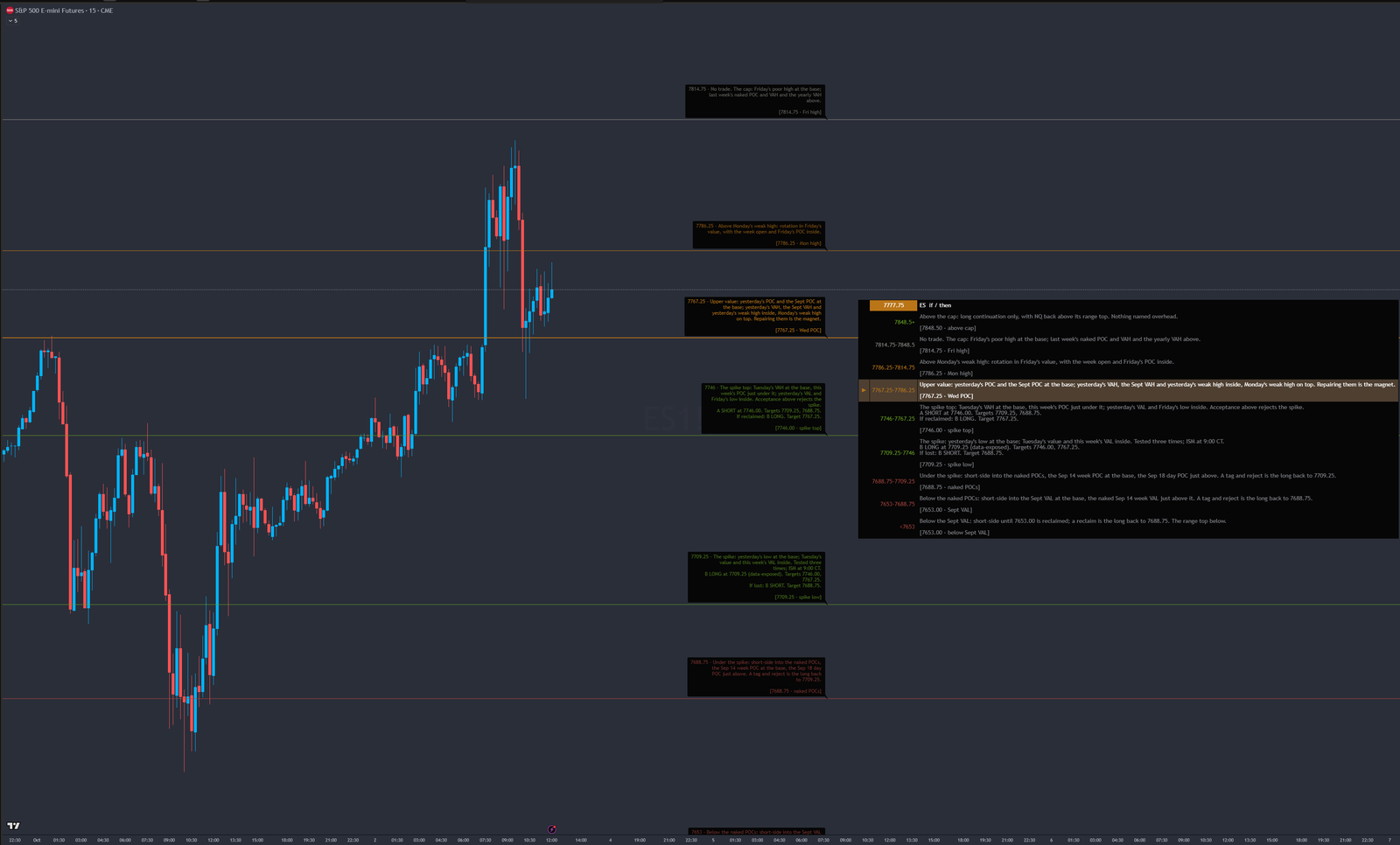Image resolution: width=1400 pixels, height=845 pixels.
Task: Click the 'ES if / then' table header
Action: coord(935,305)
